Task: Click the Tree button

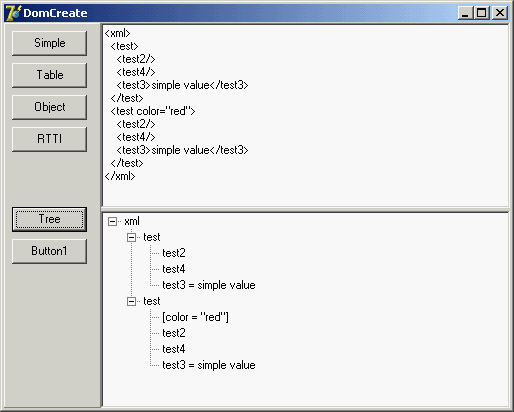Action: pyautogui.click(x=49, y=219)
